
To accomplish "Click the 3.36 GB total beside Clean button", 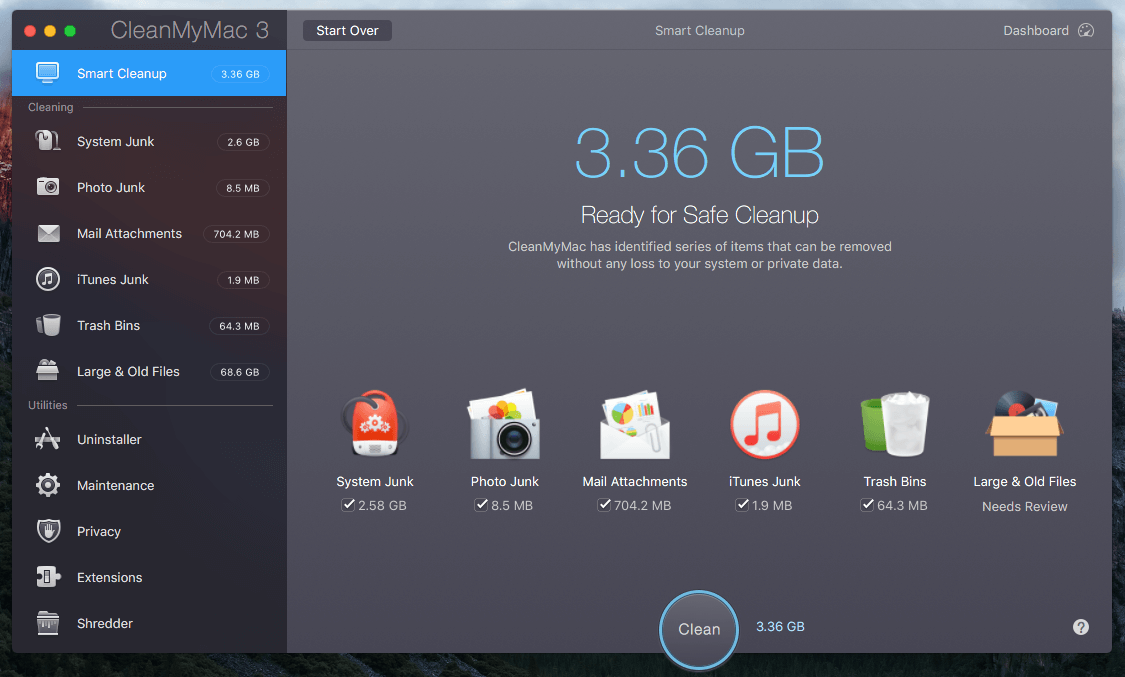I will pos(780,626).
